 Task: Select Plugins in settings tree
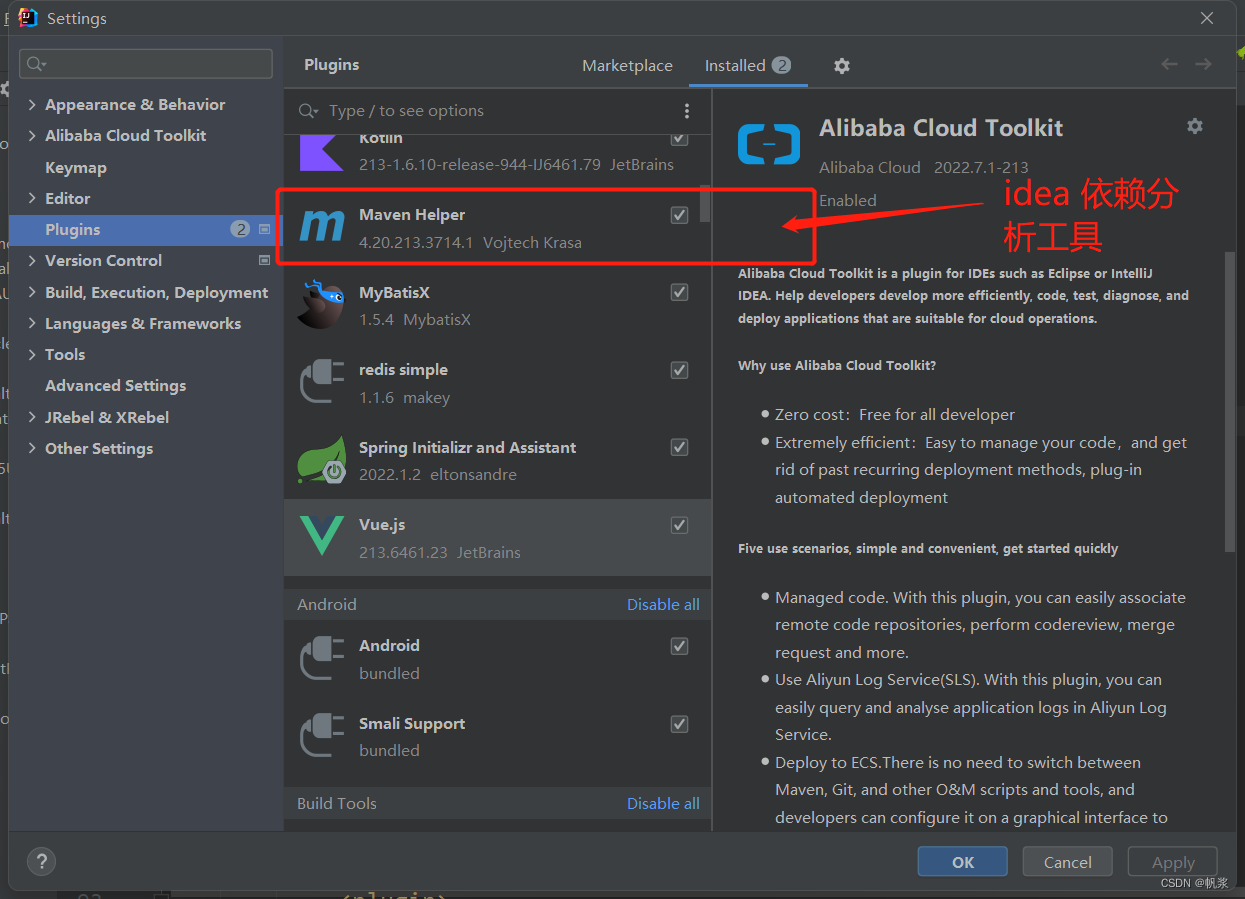point(146,229)
